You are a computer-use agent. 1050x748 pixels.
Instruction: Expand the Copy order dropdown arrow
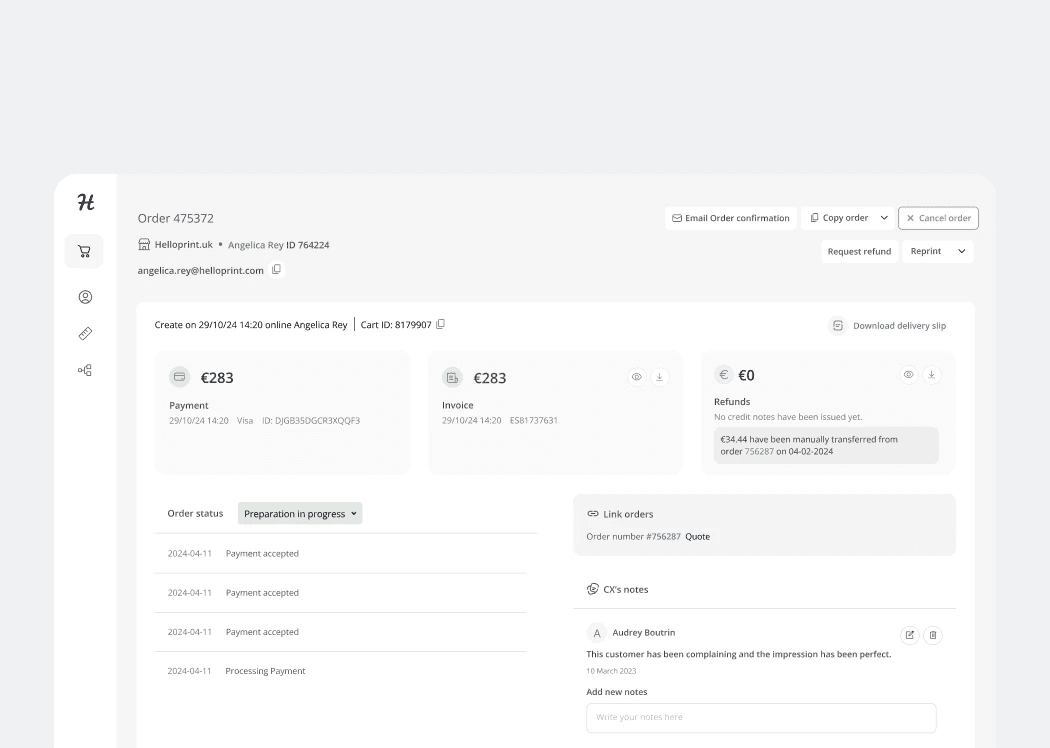pyautogui.click(x=883, y=217)
